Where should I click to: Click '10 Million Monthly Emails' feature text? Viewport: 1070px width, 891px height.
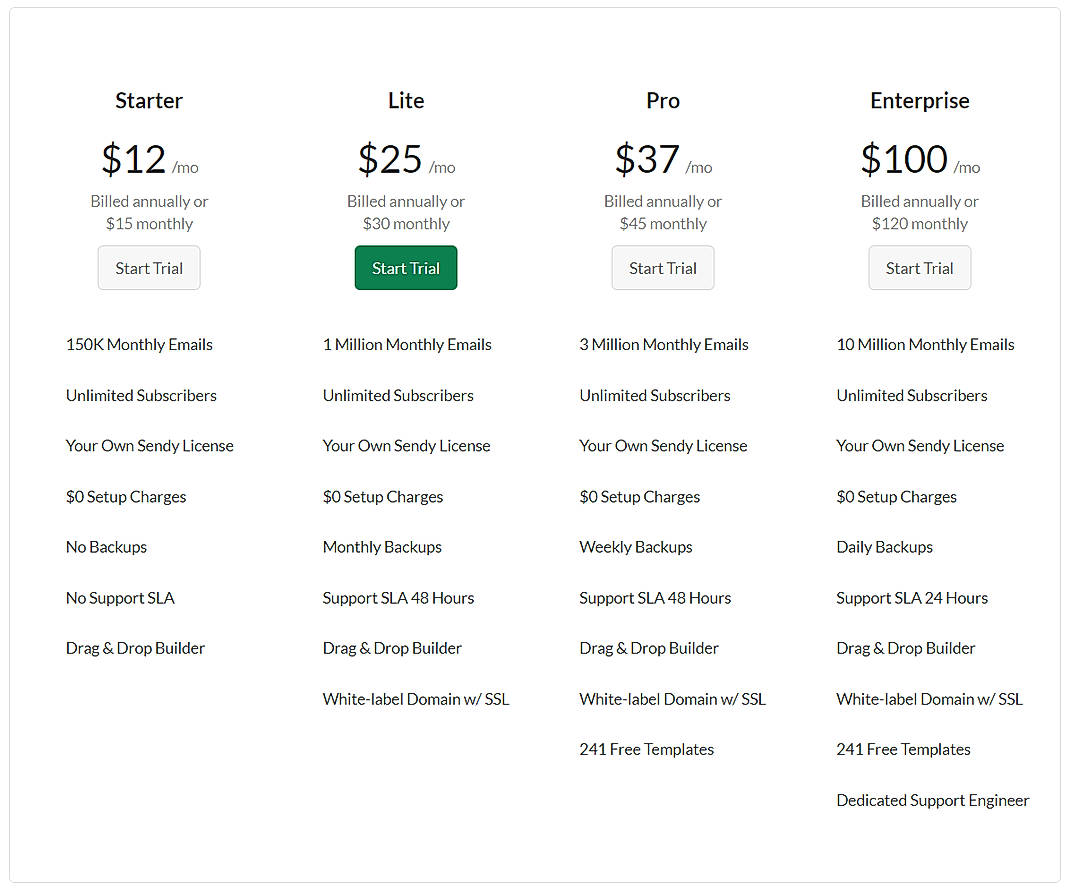pyautogui.click(x=925, y=344)
